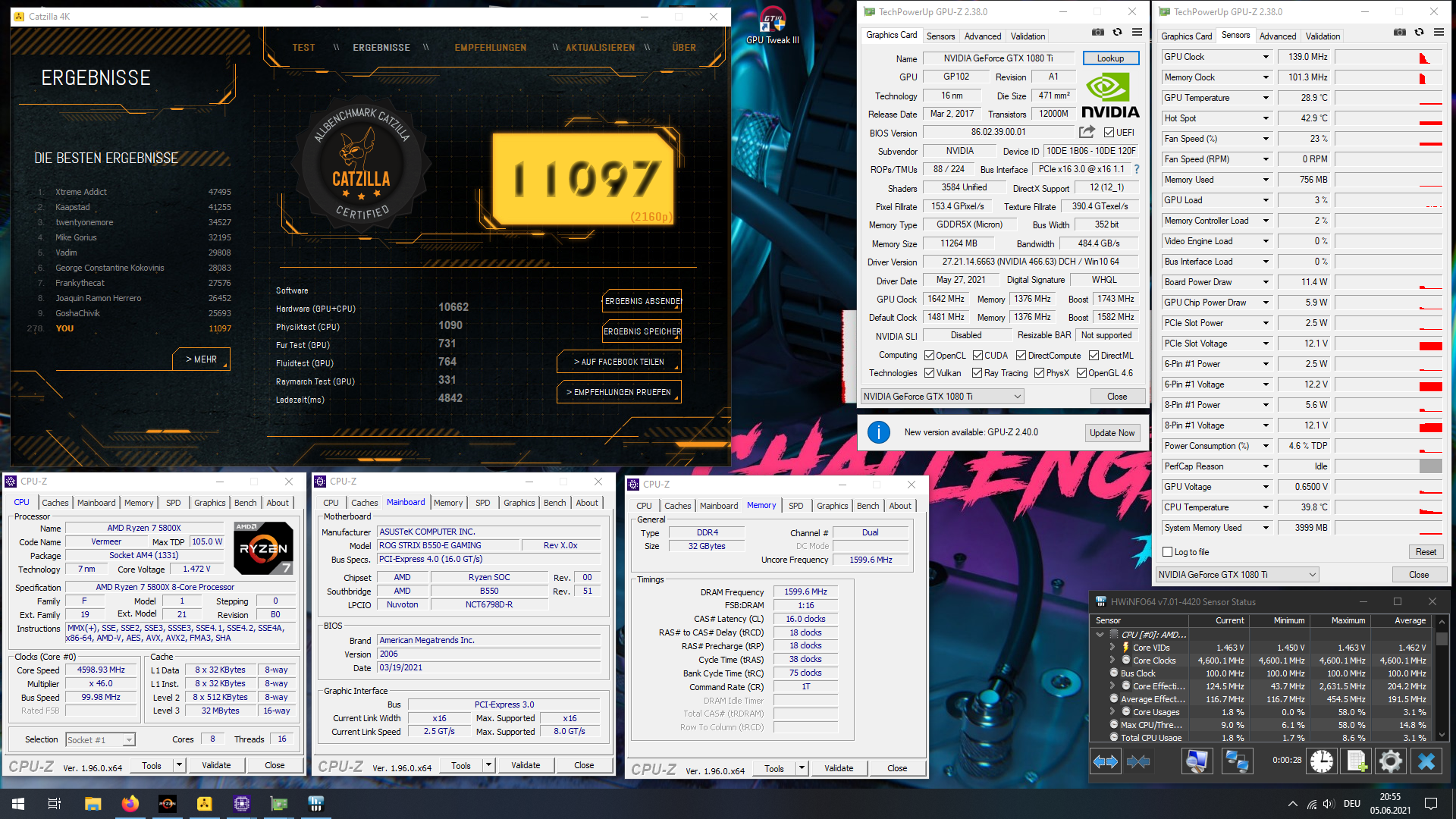Open GPU selector in GPU-Z Graphics Card window
The width and height of the screenshot is (1456, 819).
943,397
